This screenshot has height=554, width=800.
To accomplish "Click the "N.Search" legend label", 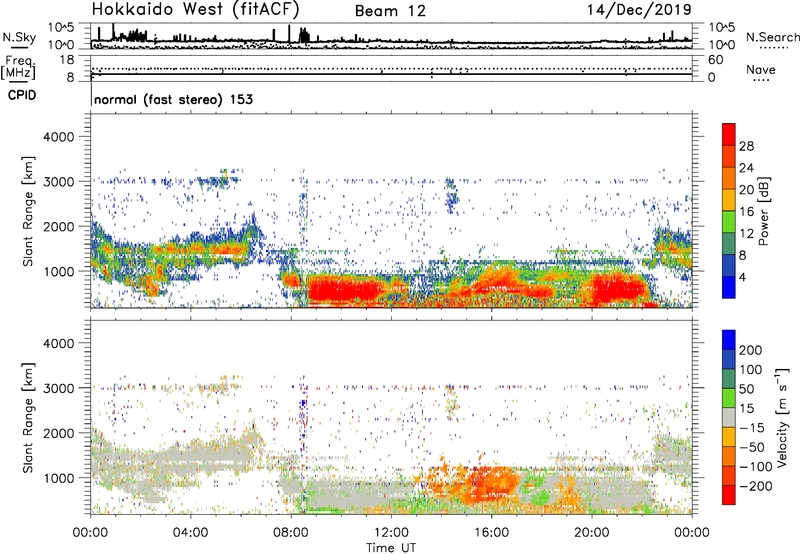I will [772, 37].
